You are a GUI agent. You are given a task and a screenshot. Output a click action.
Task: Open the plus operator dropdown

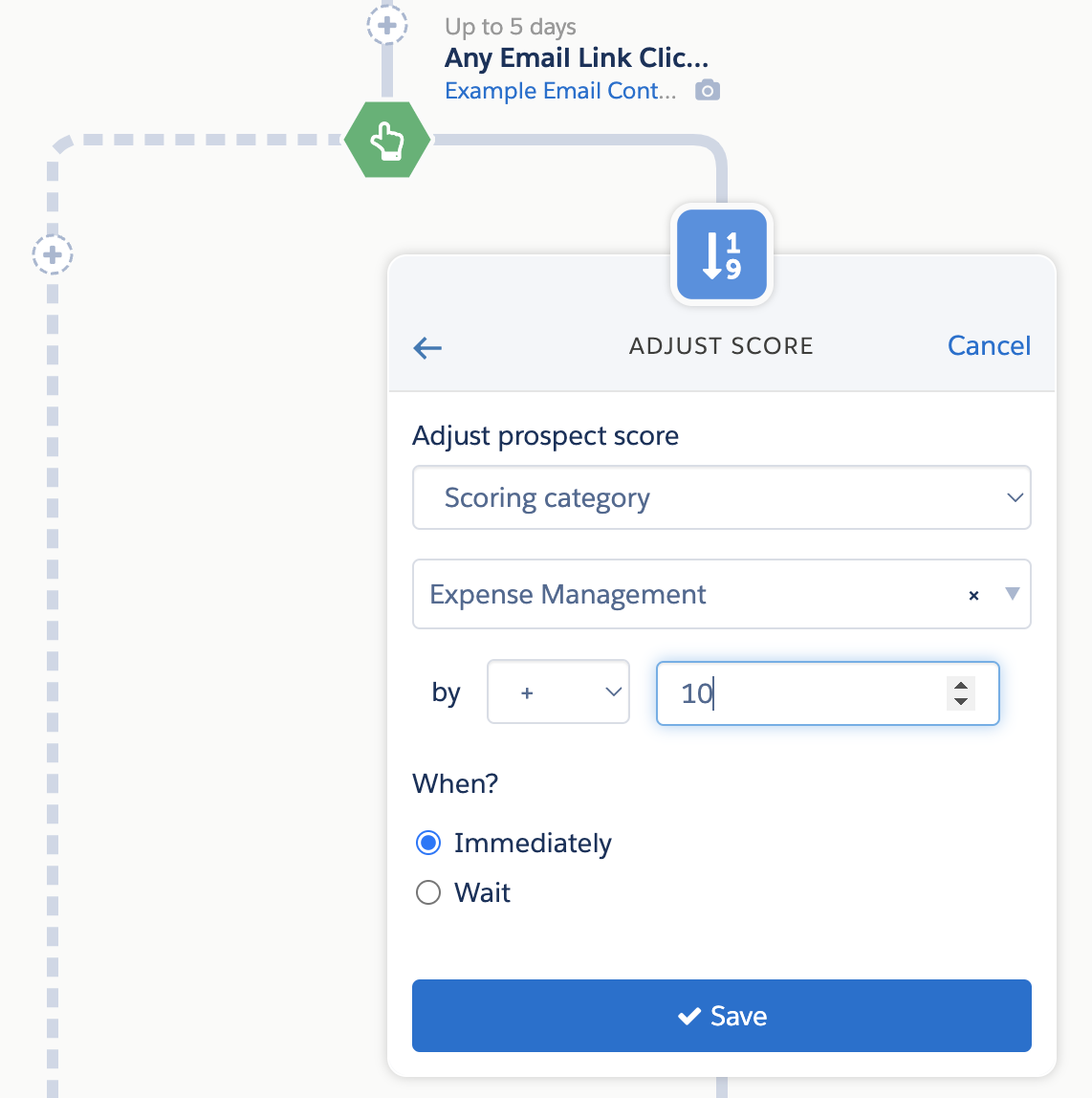tap(557, 692)
